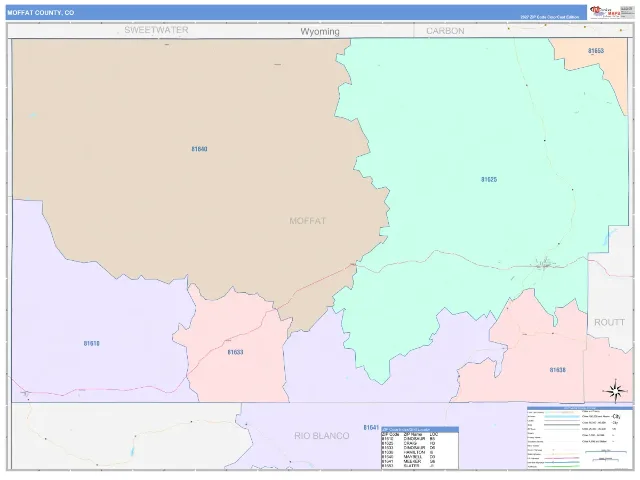Click the map publisher logo at top right
This screenshot has height=480, width=640.
click(x=605, y=12)
